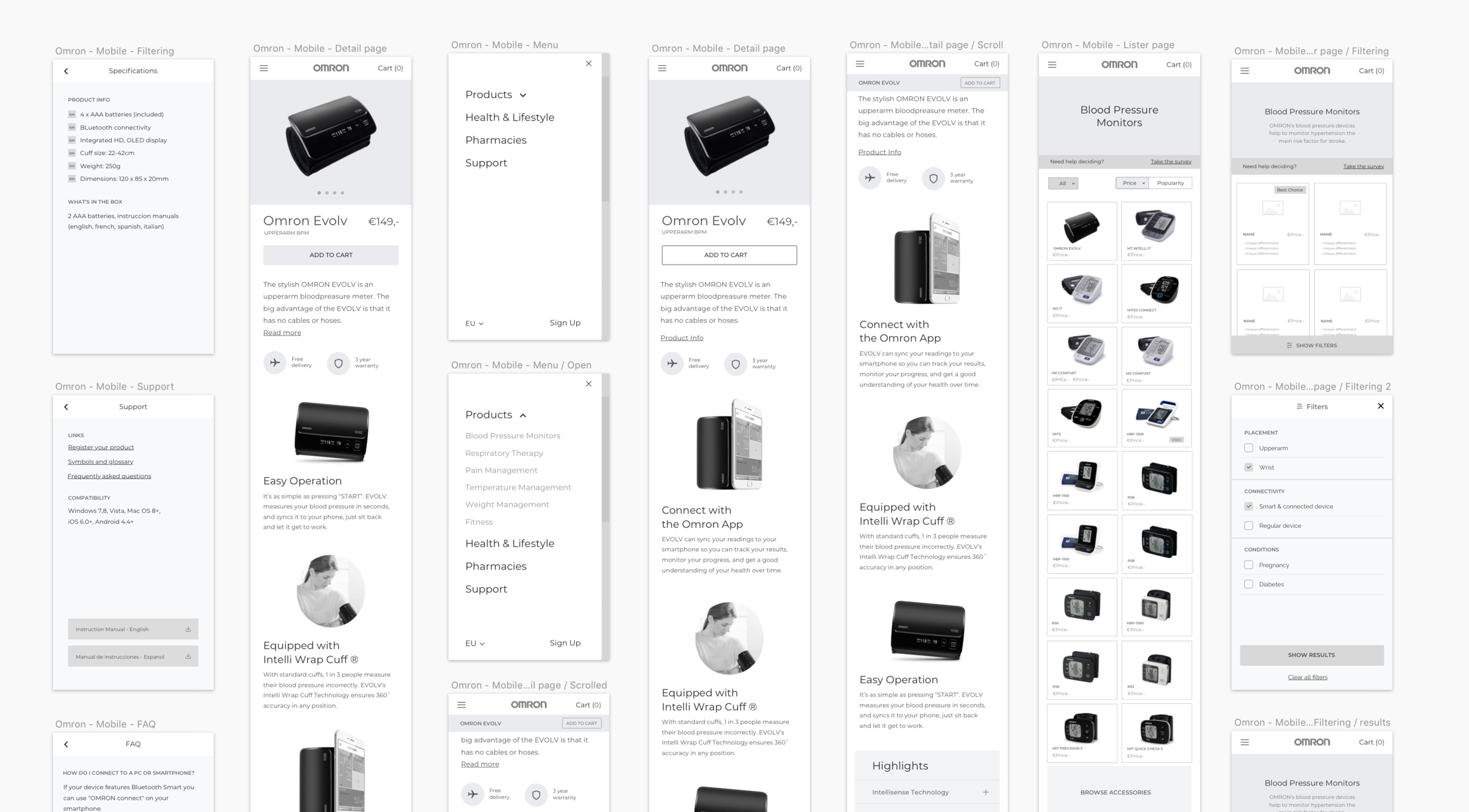Click the OMRON logo on Lister page
This screenshot has width=1469, height=812.
(1119, 65)
